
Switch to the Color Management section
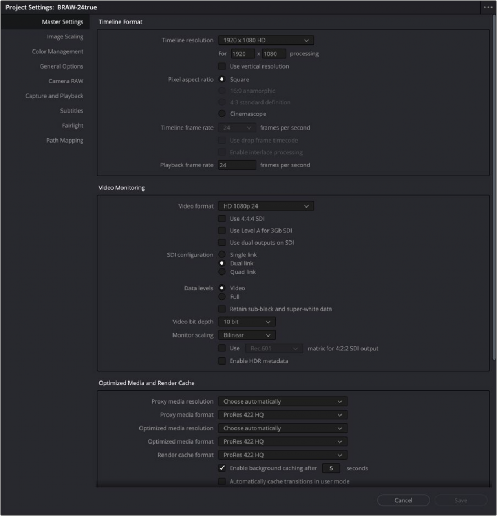coord(57,51)
